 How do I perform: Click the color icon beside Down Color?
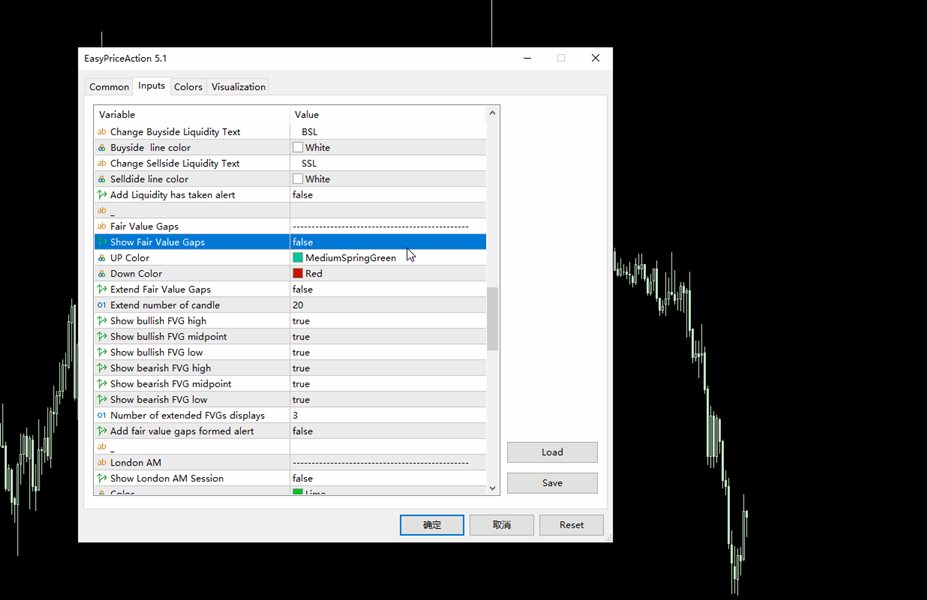[101, 274]
